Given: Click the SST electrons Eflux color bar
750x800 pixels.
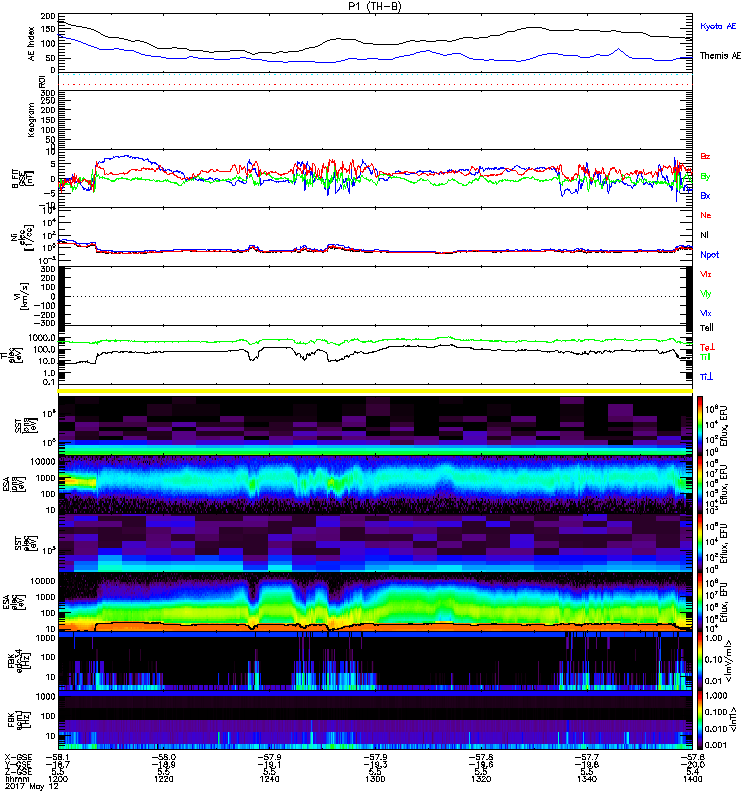Looking at the screenshot, I should pos(700,543).
